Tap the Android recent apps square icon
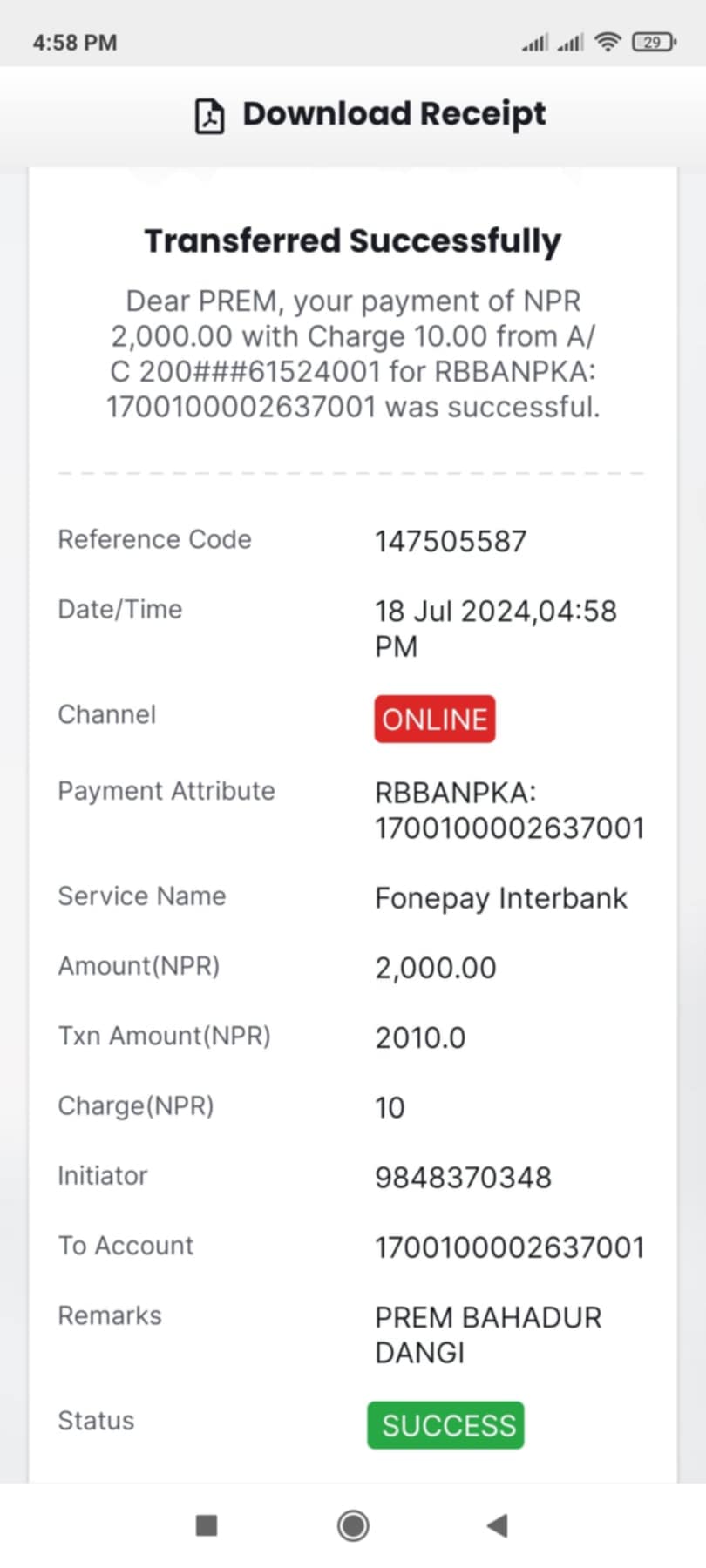Image resolution: width=706 pixels, height=1568 pixels. tap(207, 1525)
